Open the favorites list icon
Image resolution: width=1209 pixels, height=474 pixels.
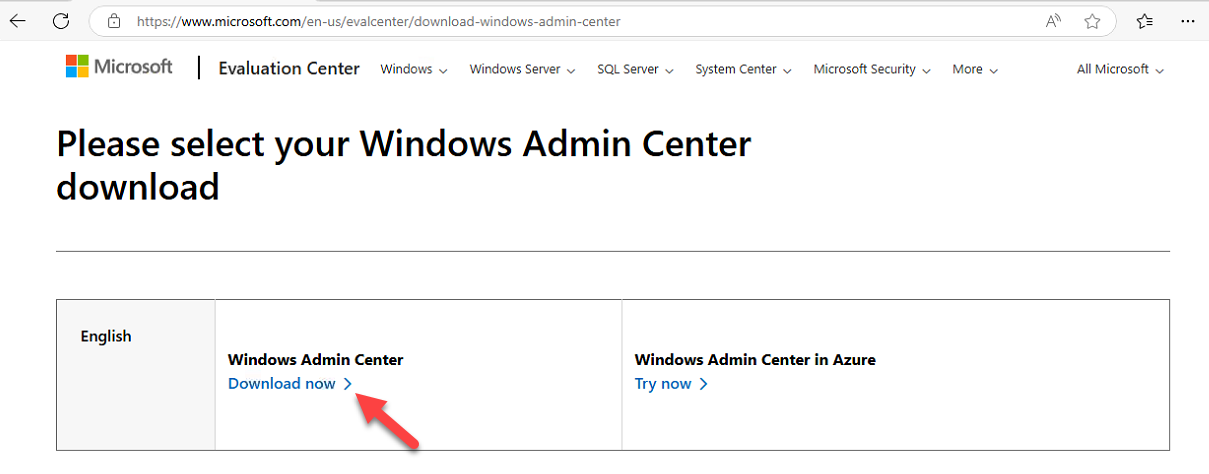coord(1145,20)
